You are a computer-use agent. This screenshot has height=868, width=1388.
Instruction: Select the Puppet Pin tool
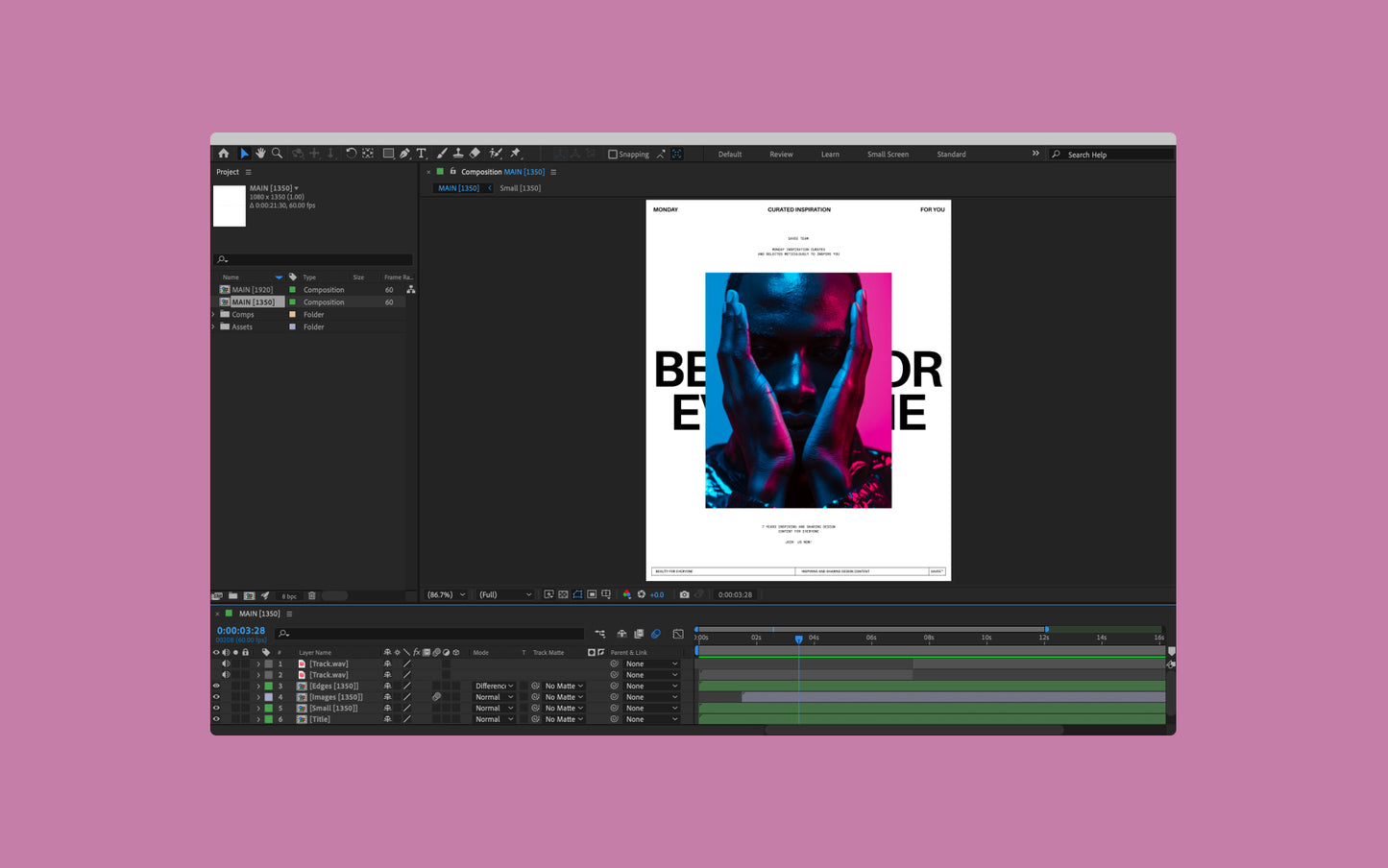(516, 154)
